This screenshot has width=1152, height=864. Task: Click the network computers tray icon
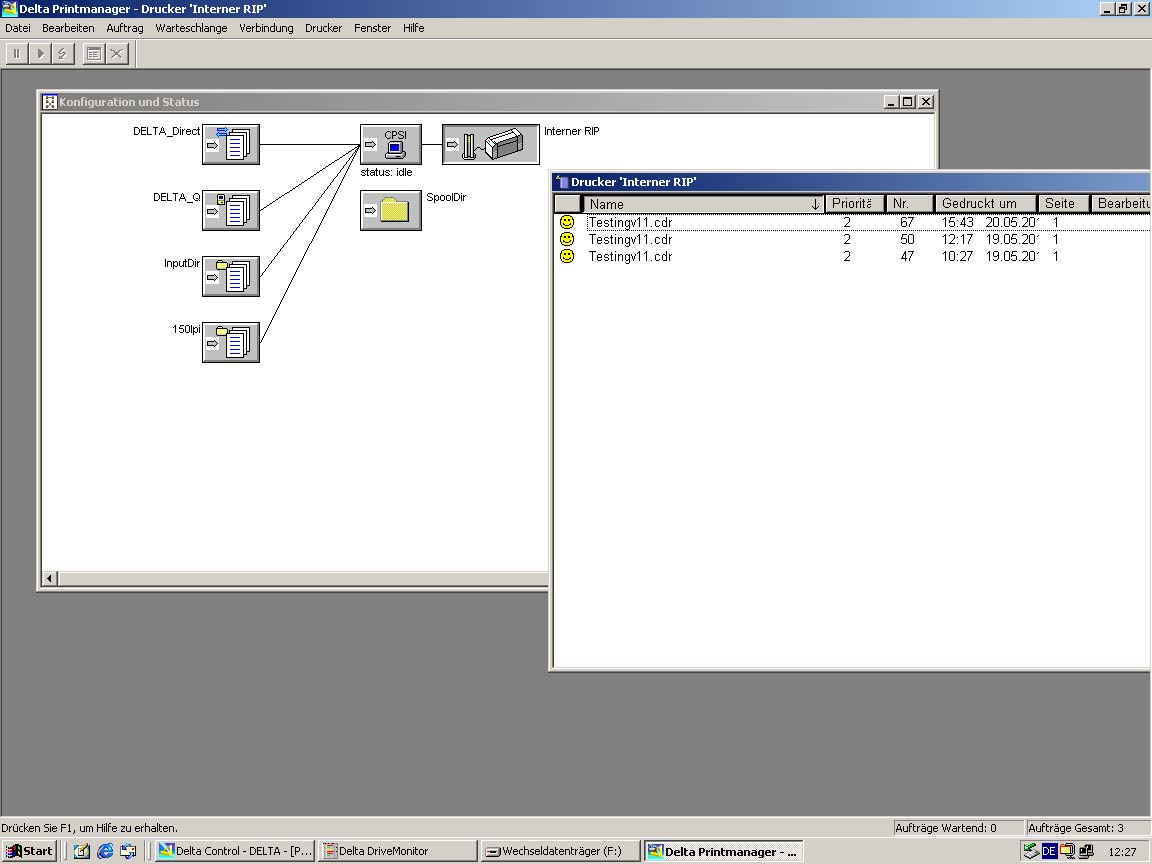[1086, 851]
